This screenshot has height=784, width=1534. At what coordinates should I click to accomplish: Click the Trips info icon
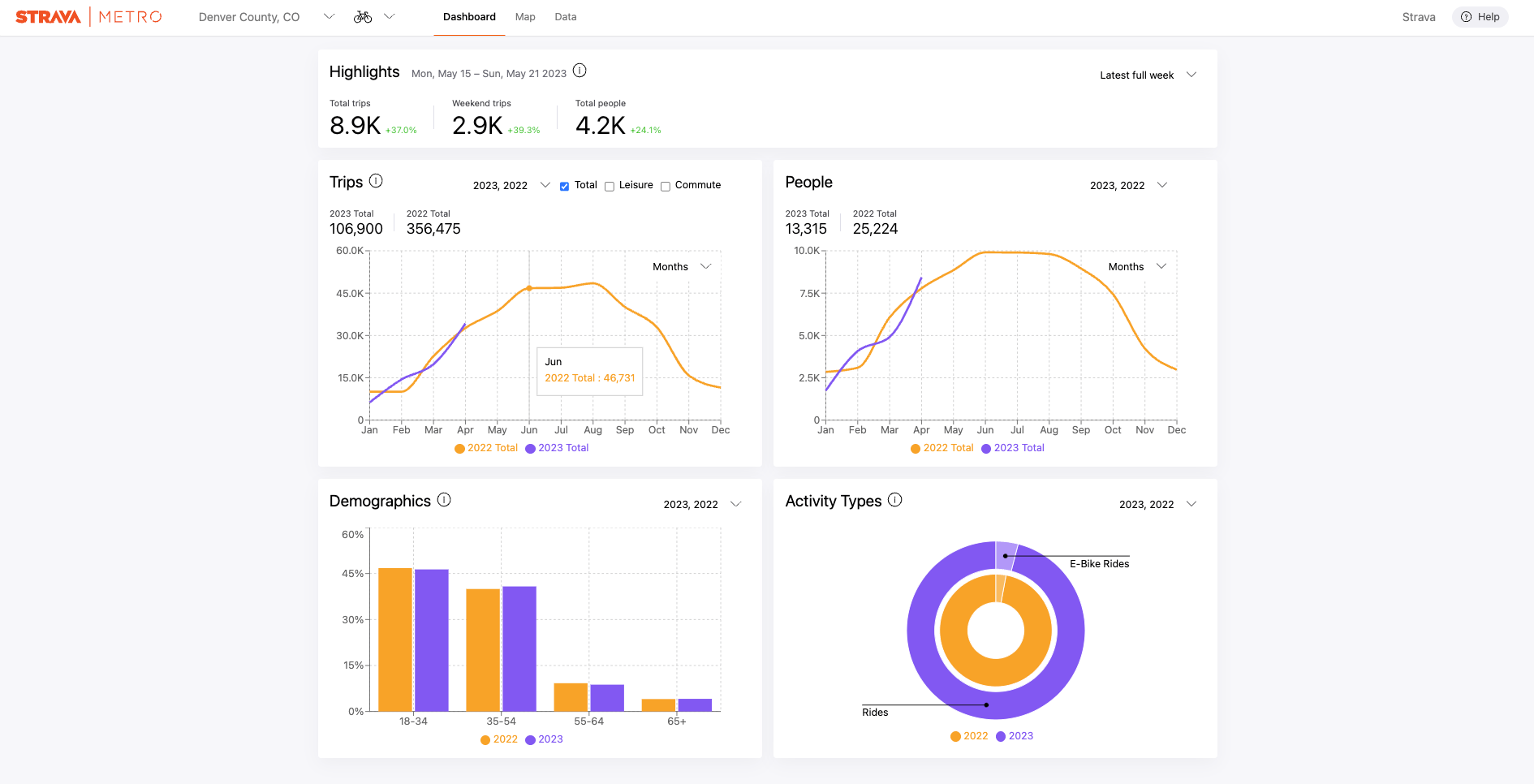pos(376,181)
